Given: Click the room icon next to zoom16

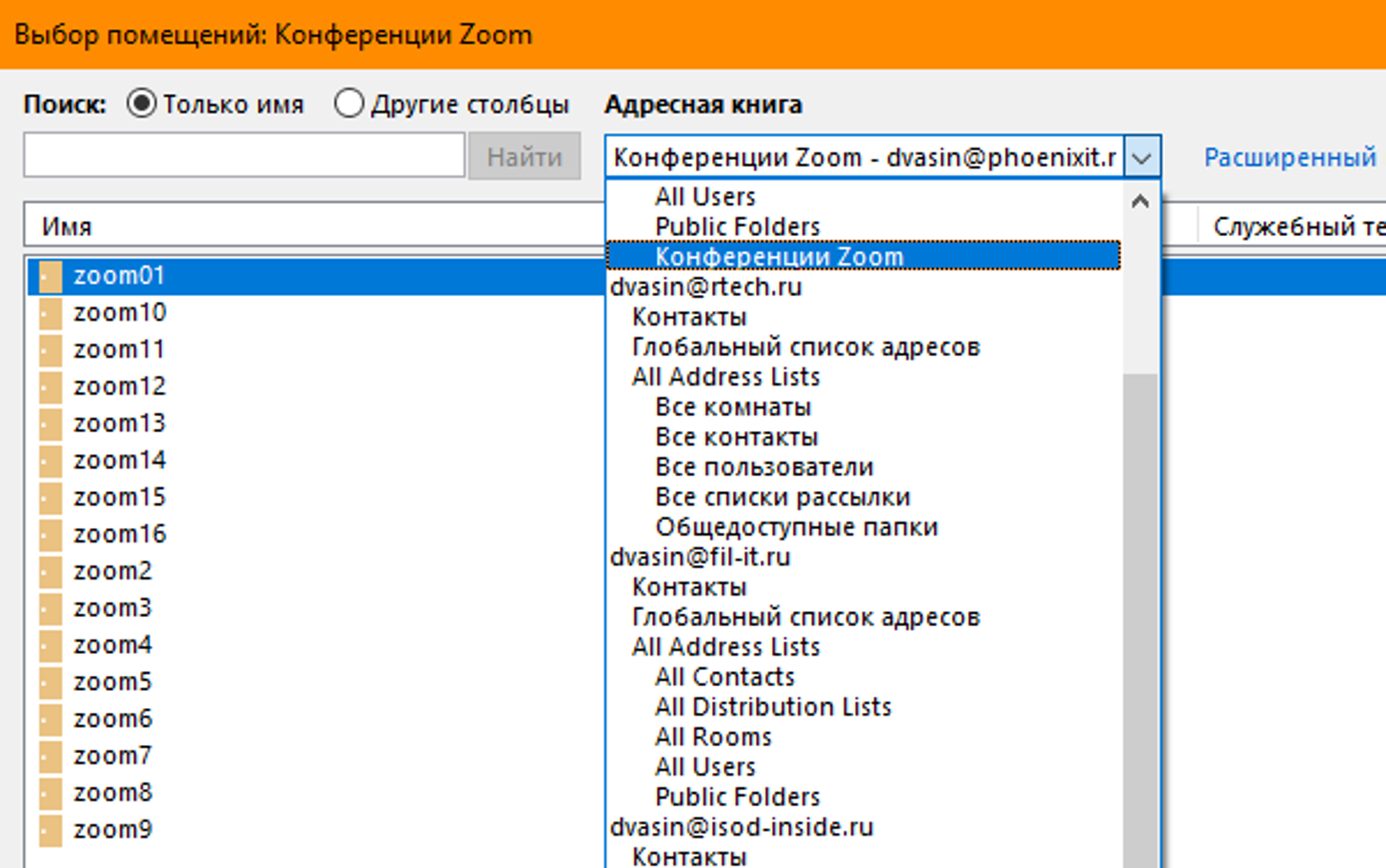Looking at the screenshot, I should [50, 535].
